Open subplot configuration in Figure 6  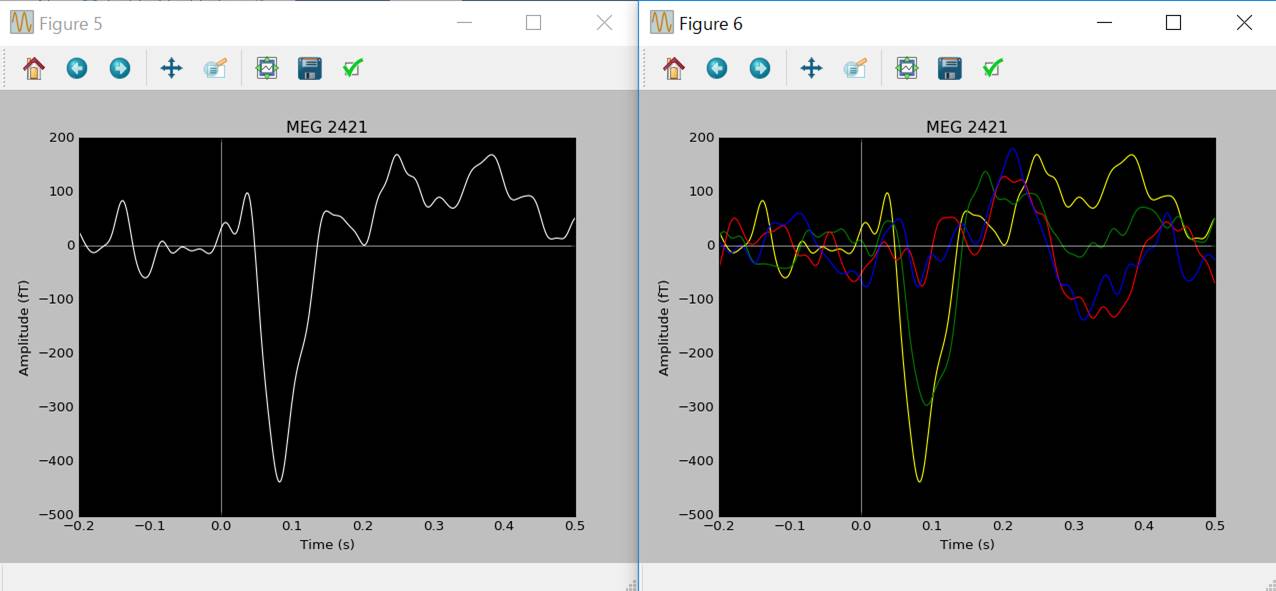pyautogui.click(x=907, y=68)
